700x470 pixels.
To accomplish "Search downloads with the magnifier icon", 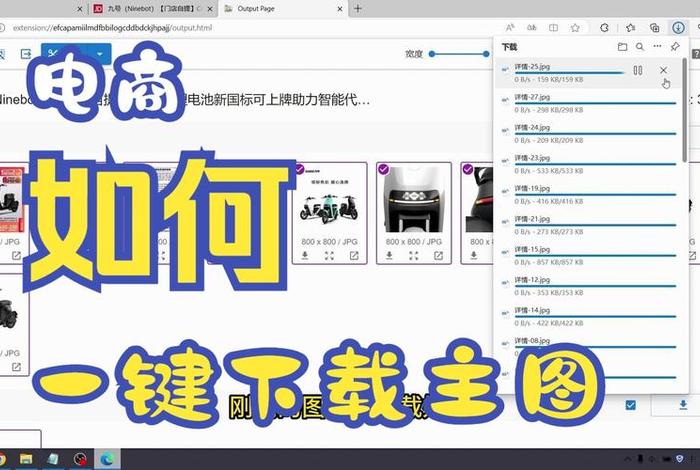I will [x=640, y=46].
